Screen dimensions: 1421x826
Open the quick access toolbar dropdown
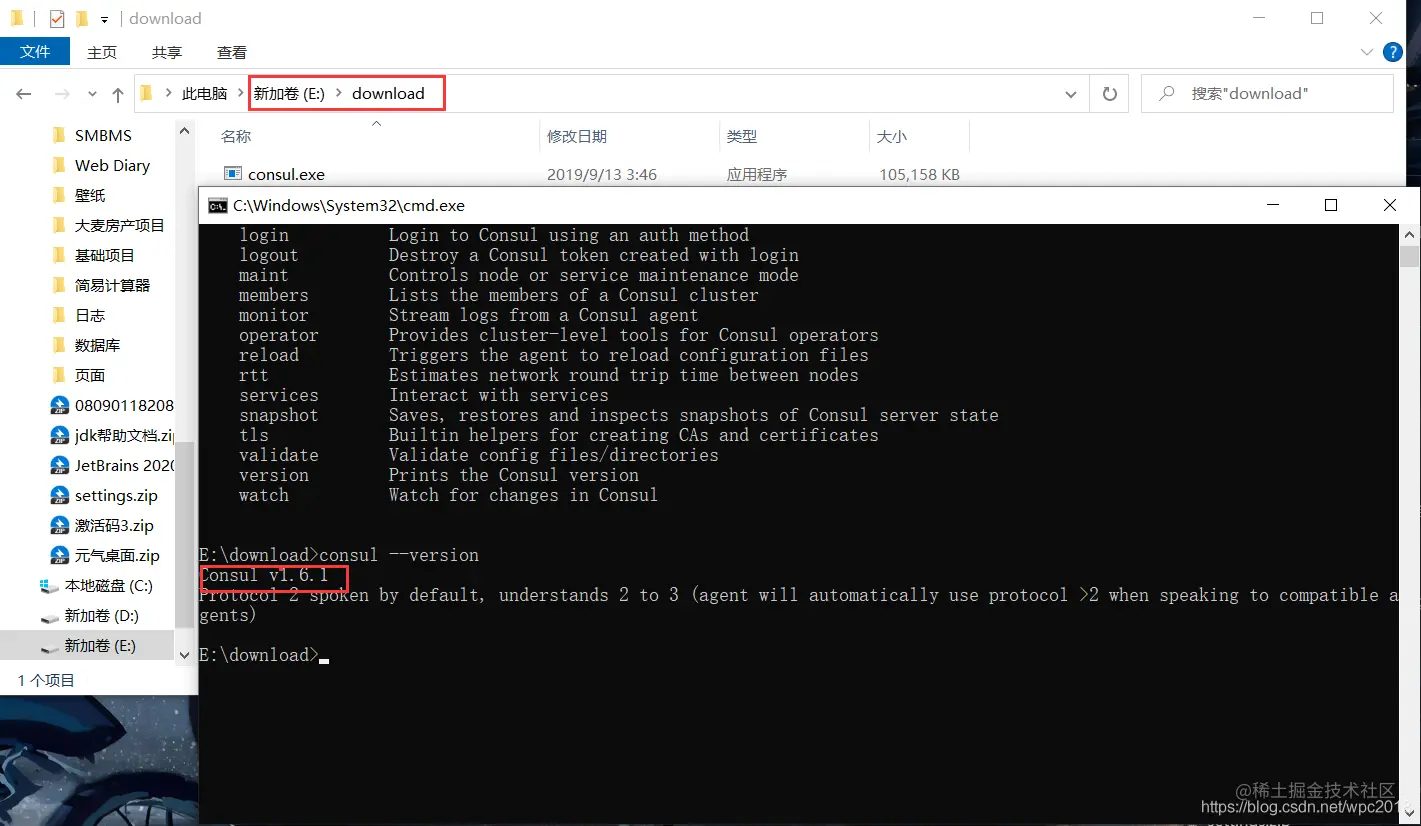pos(104,19)
